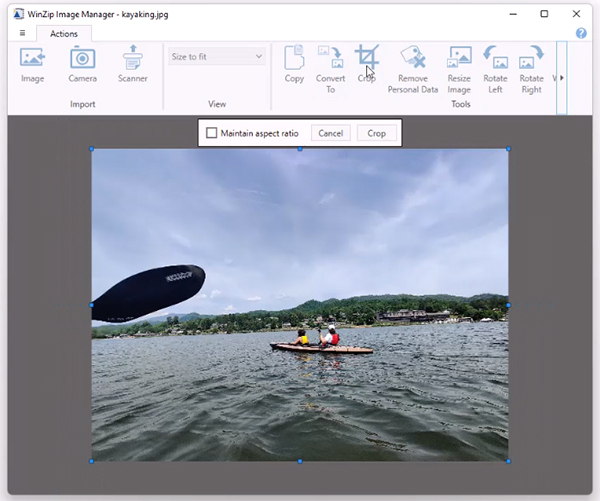Open the Camera import tool

click(82, 59)
